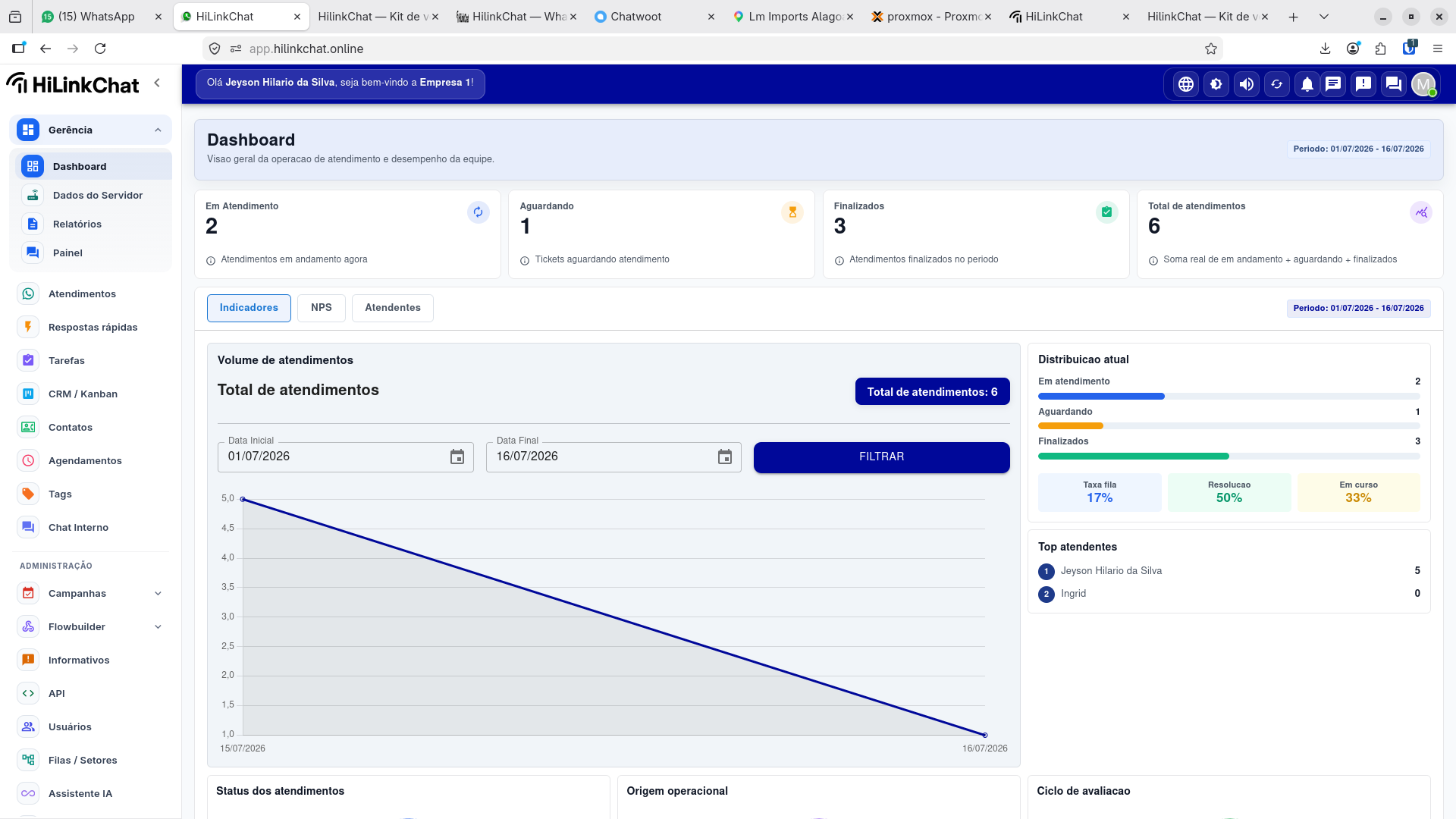Collapse the sidebar with the chevron arrow
The width and height of the screenshot is (1456, 819).
coord(157,83)
